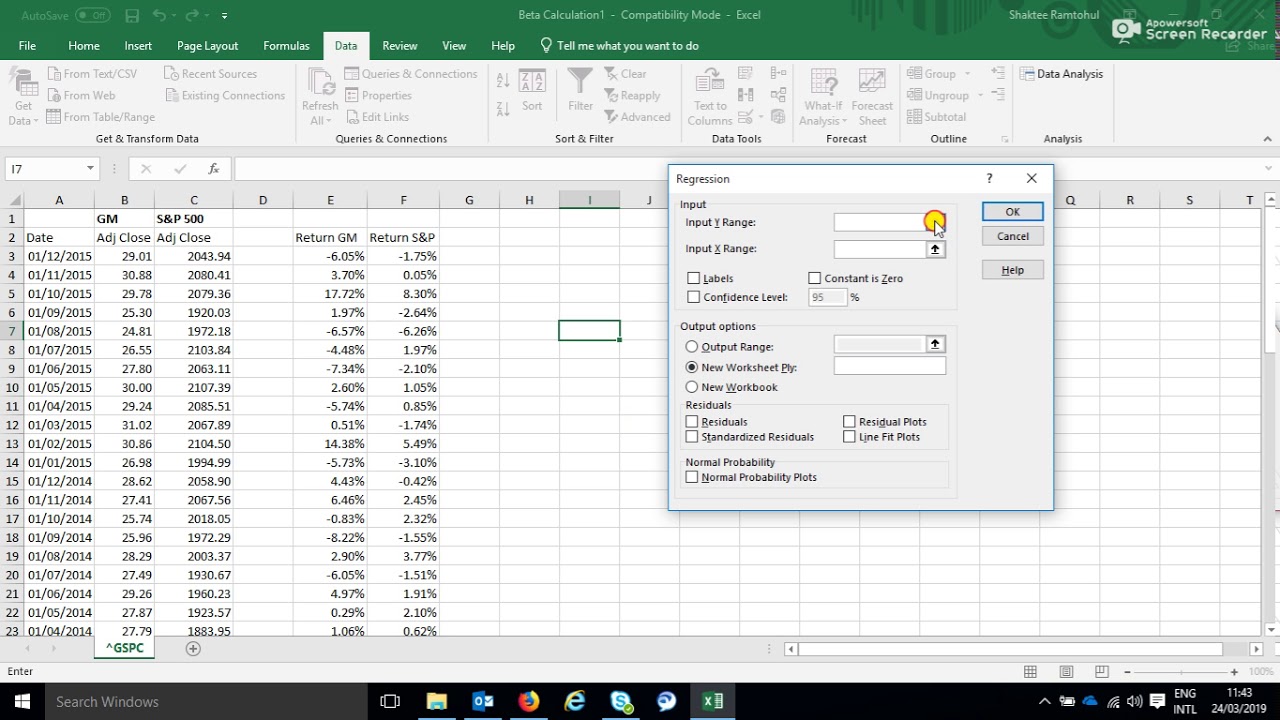This screenshot has width=1280, height=720.
Task: Check the Labels checkbox
Action: click(694, 279)
